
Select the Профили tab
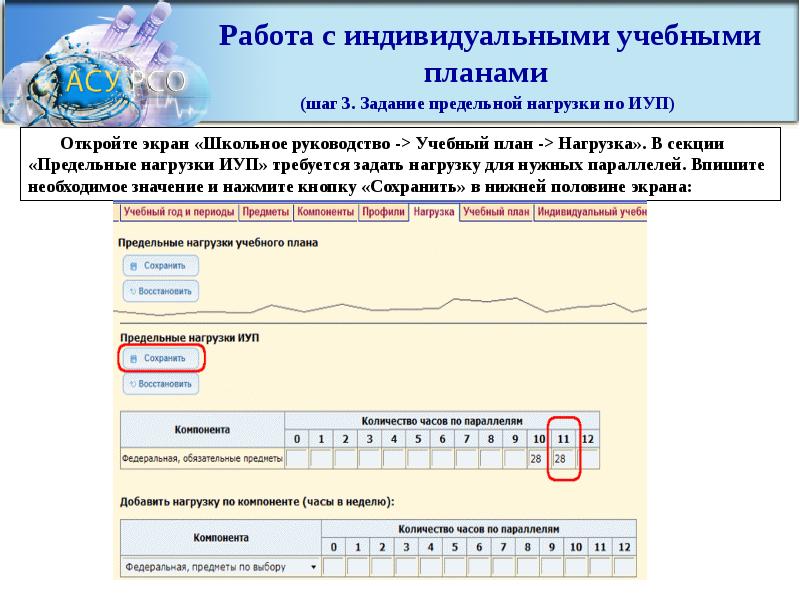(x=383, y=212)
